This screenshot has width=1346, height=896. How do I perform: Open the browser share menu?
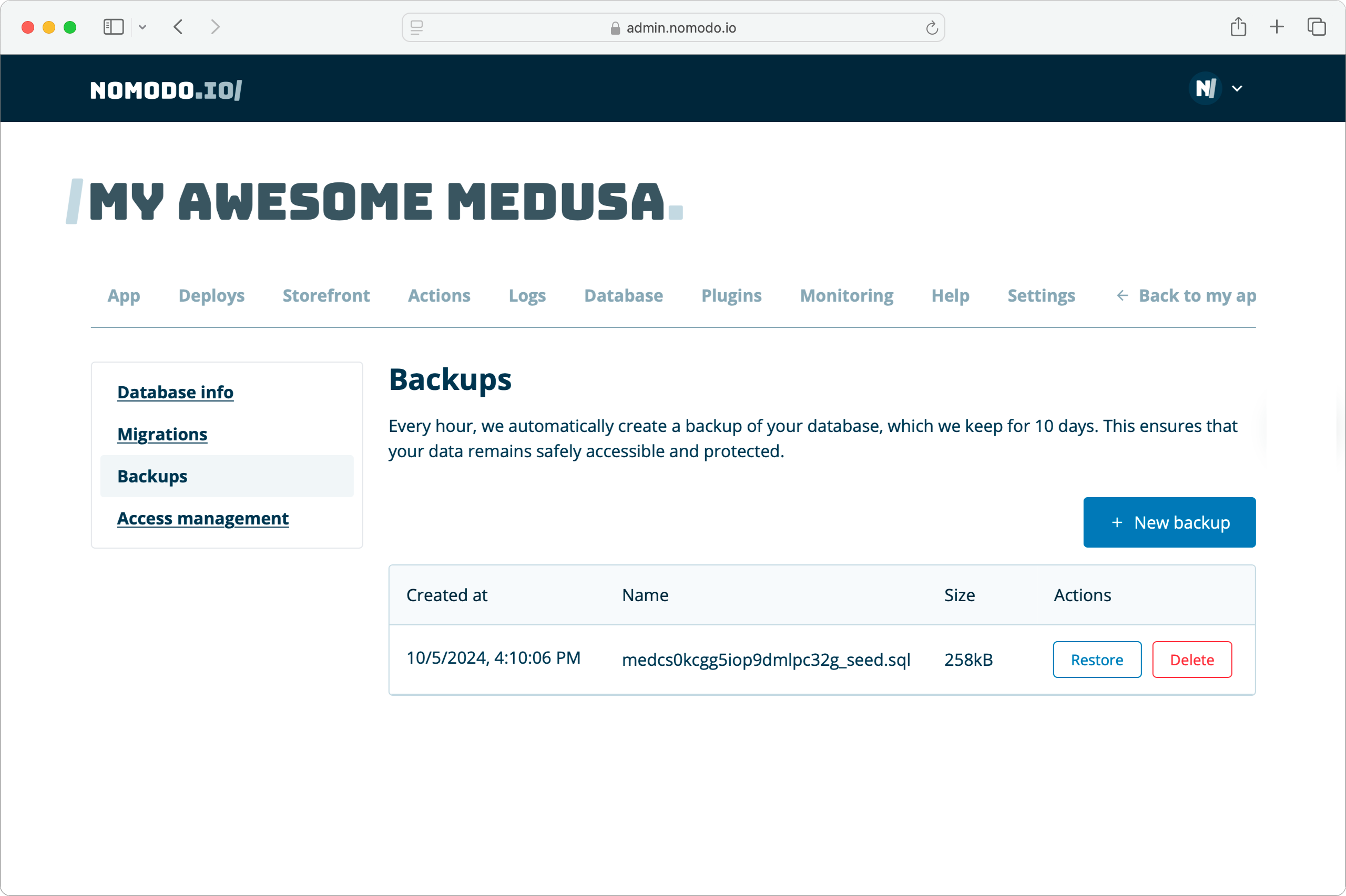[1239, 26]
